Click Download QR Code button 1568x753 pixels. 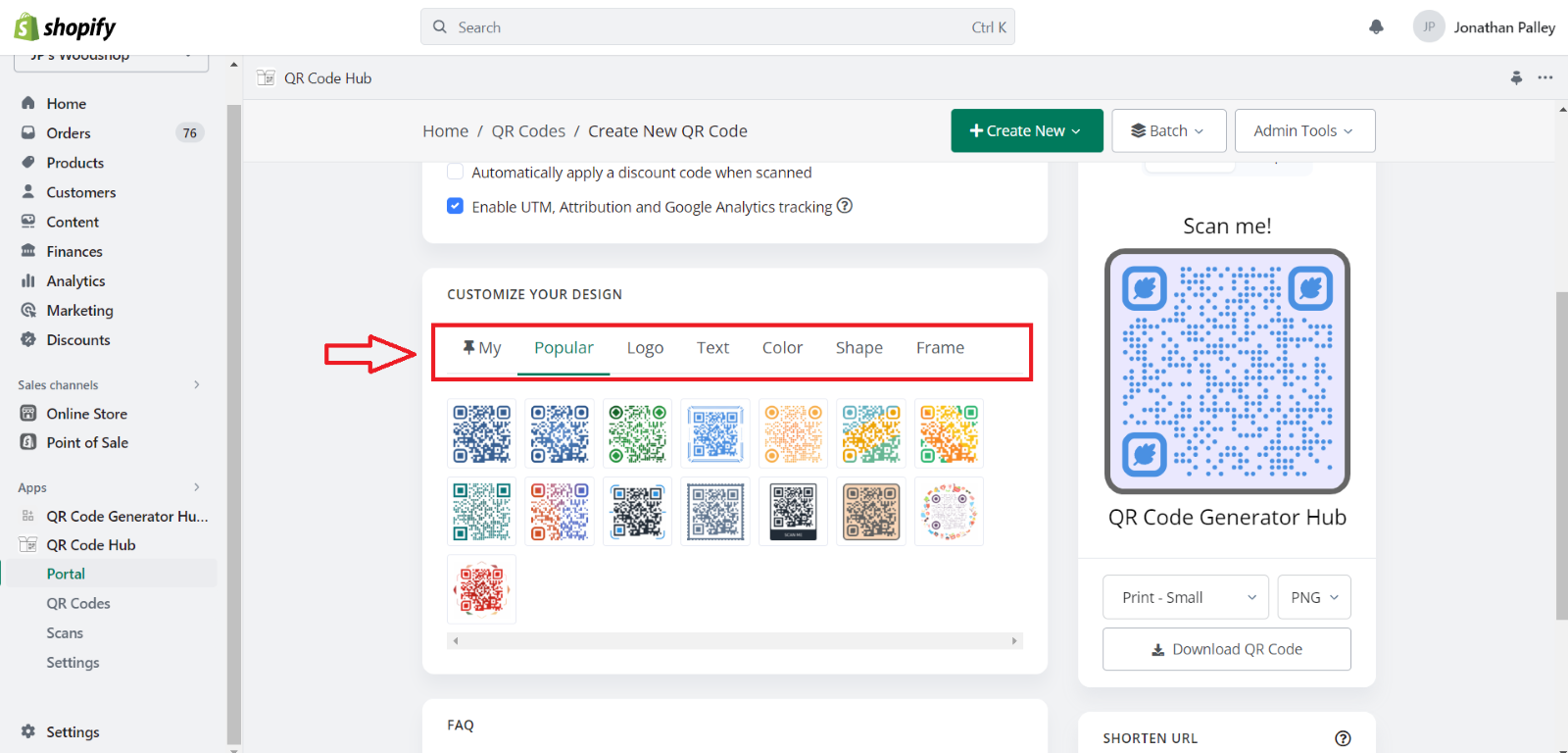pyautogui.click(x=1227, y=649)
